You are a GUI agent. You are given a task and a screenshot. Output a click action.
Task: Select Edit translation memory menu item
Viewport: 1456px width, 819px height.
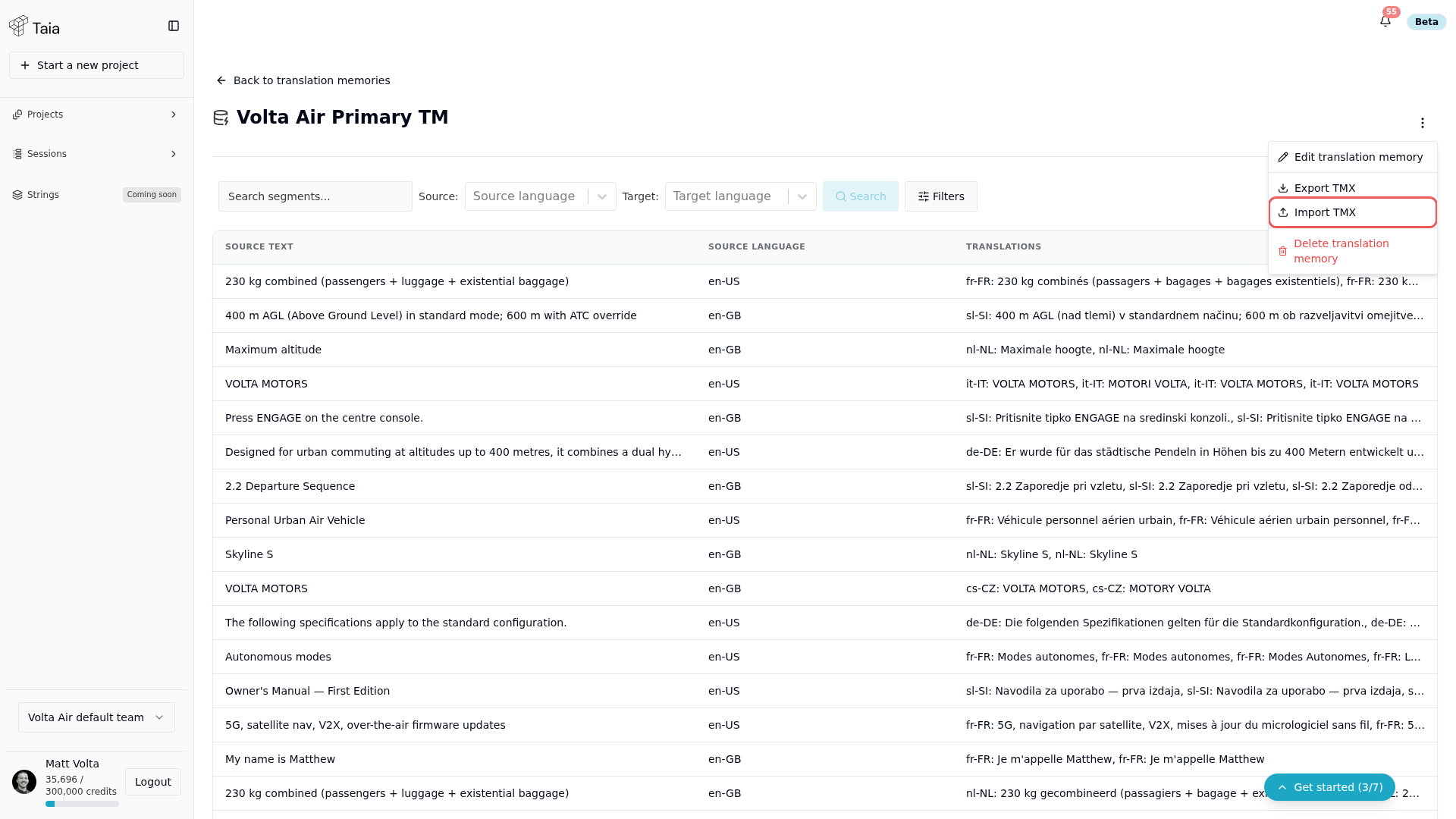(x=1352, y=157)
